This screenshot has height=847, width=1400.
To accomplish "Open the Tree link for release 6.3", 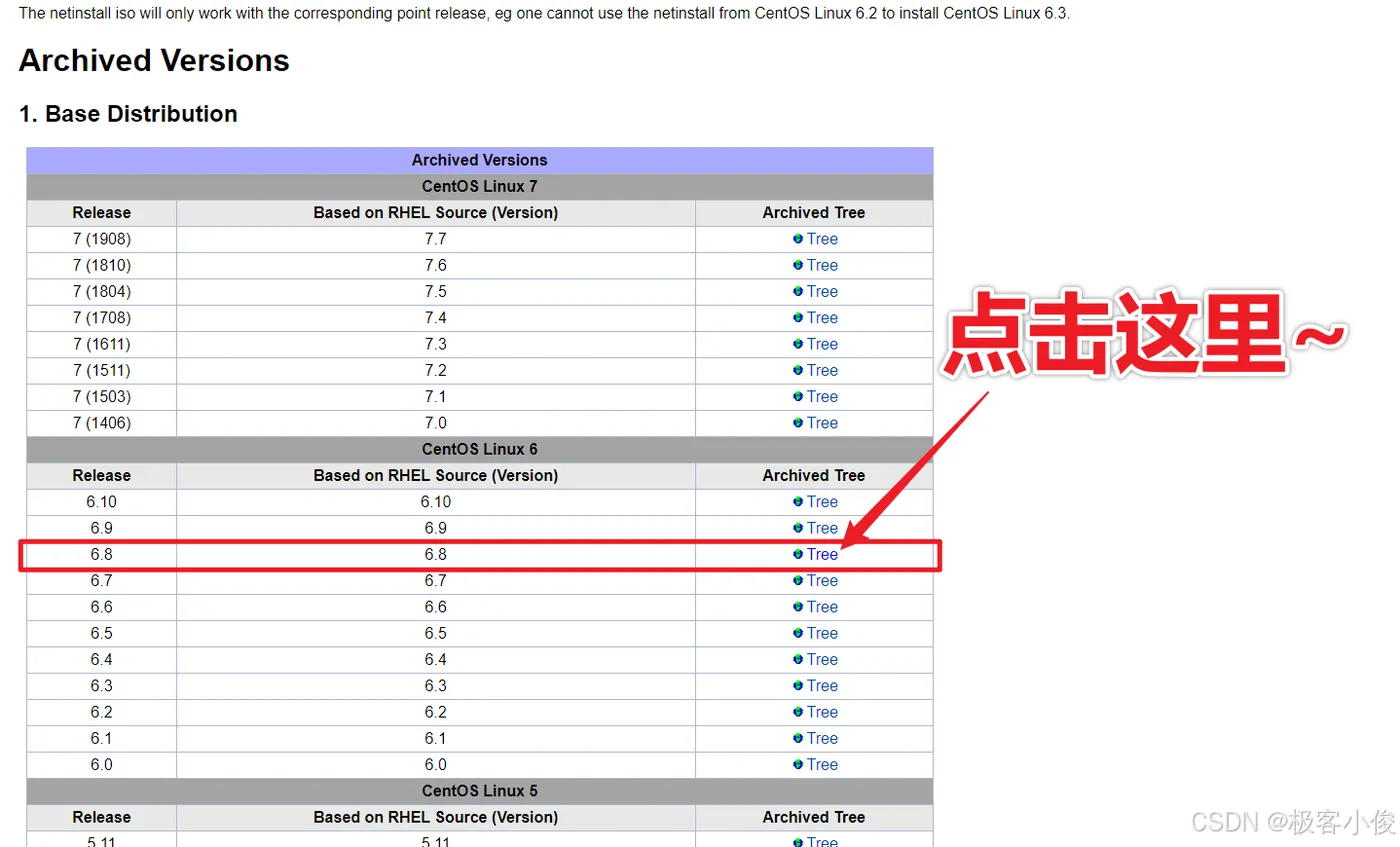I will (822, 686).
